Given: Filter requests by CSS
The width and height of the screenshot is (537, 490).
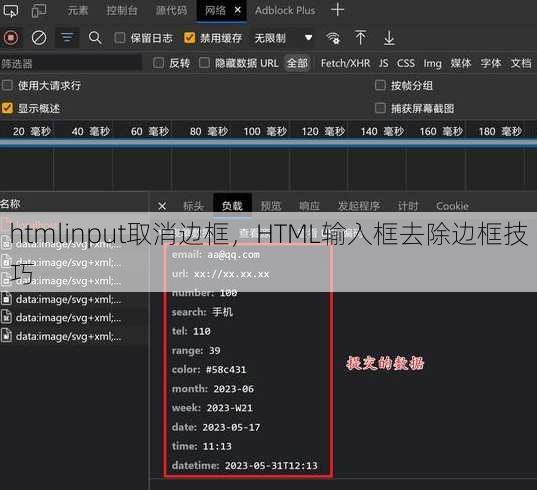Looking at the screenshot, I should click(405, 63).
